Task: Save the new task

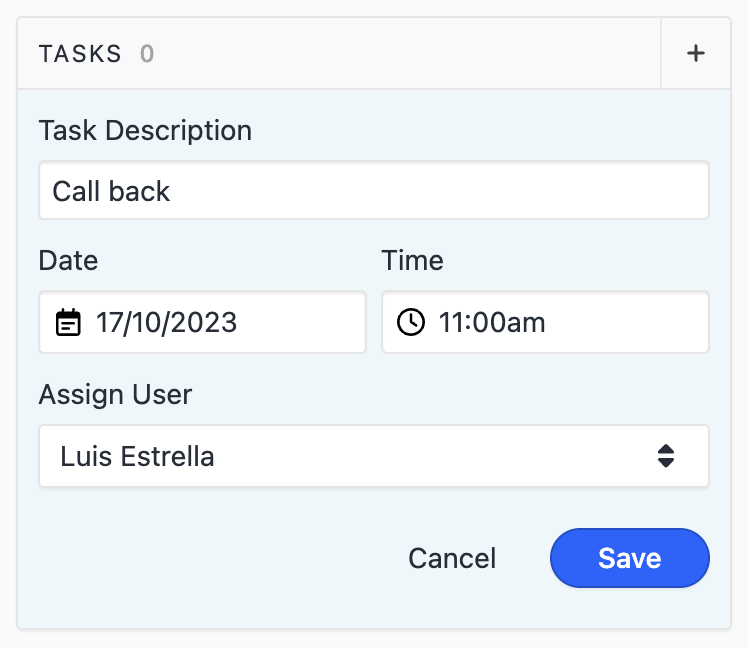Action: tap(629, 557)
